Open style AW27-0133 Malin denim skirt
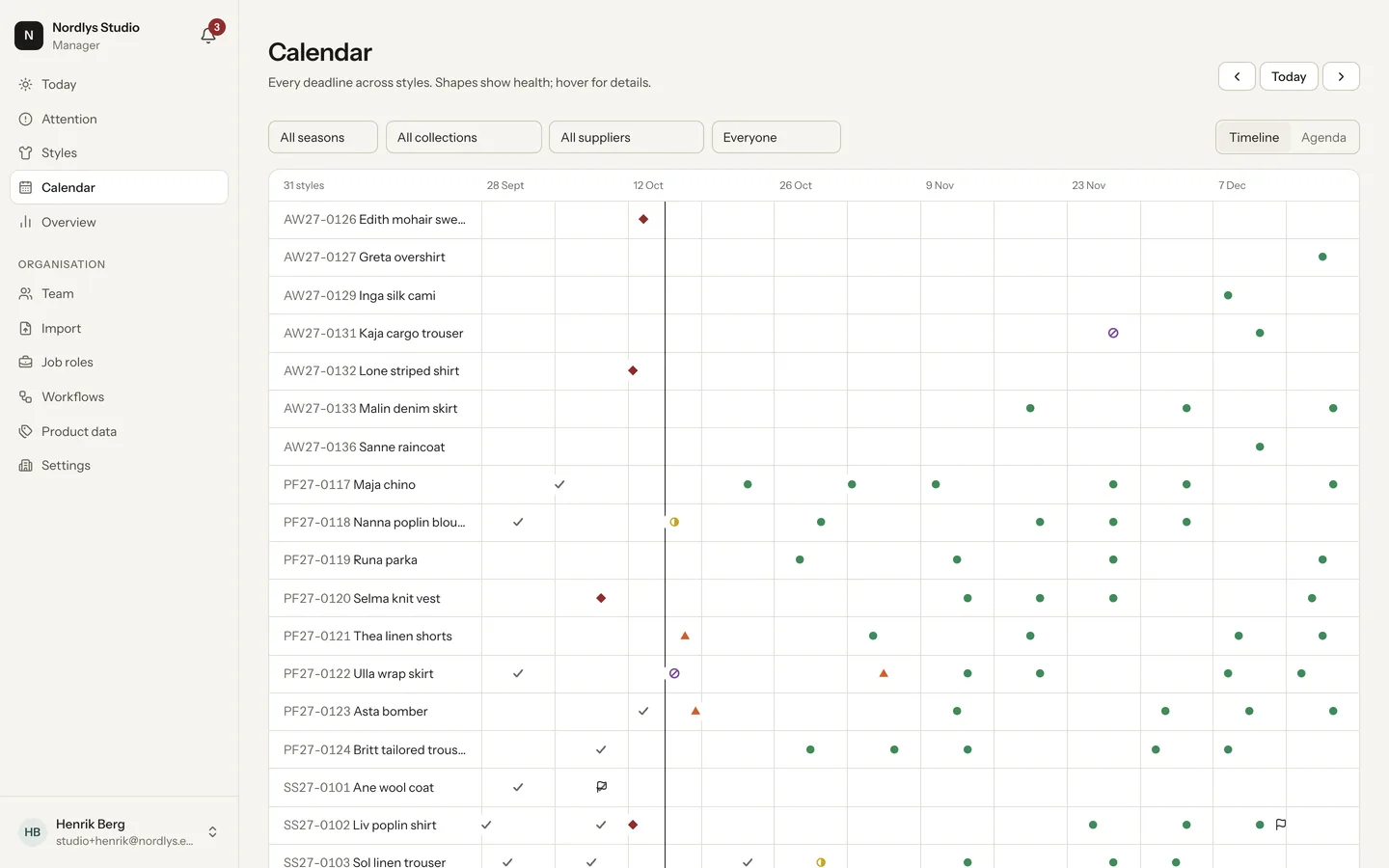 coord(370,409)
